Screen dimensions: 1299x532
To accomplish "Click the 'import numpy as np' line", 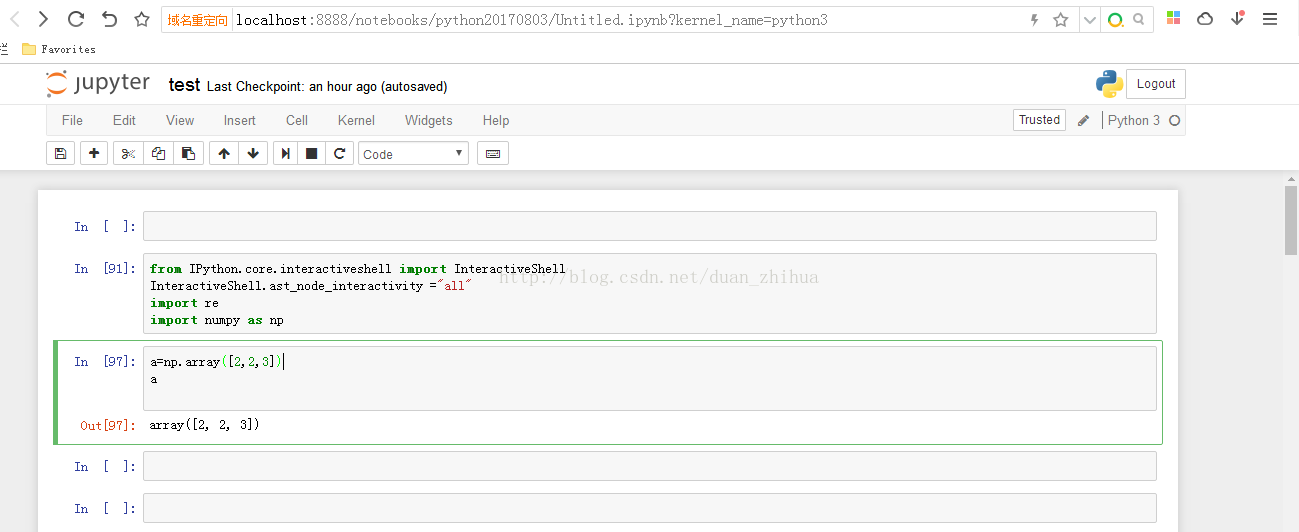I will 217,320.
